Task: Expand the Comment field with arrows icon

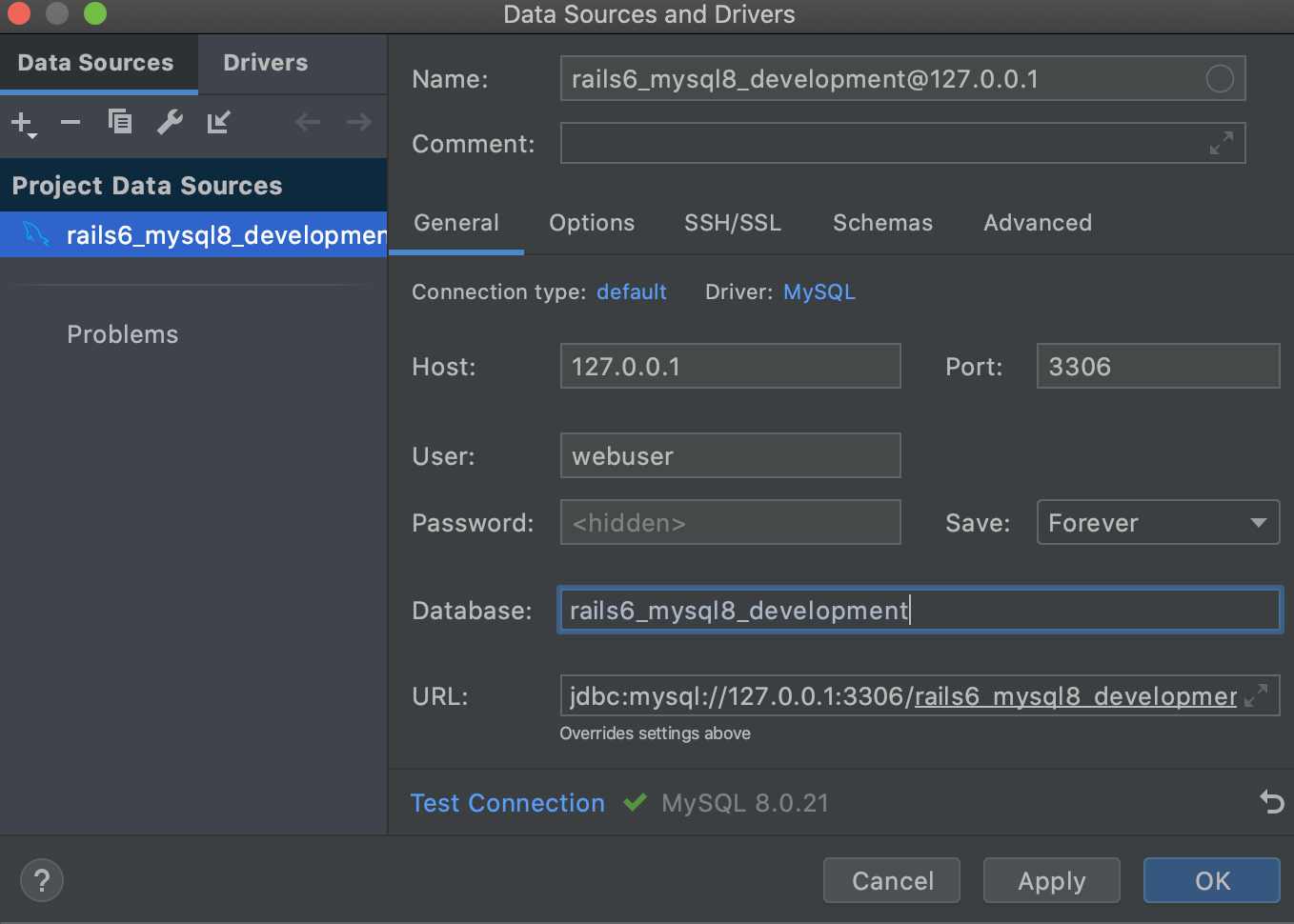Action: [1222, 143]
